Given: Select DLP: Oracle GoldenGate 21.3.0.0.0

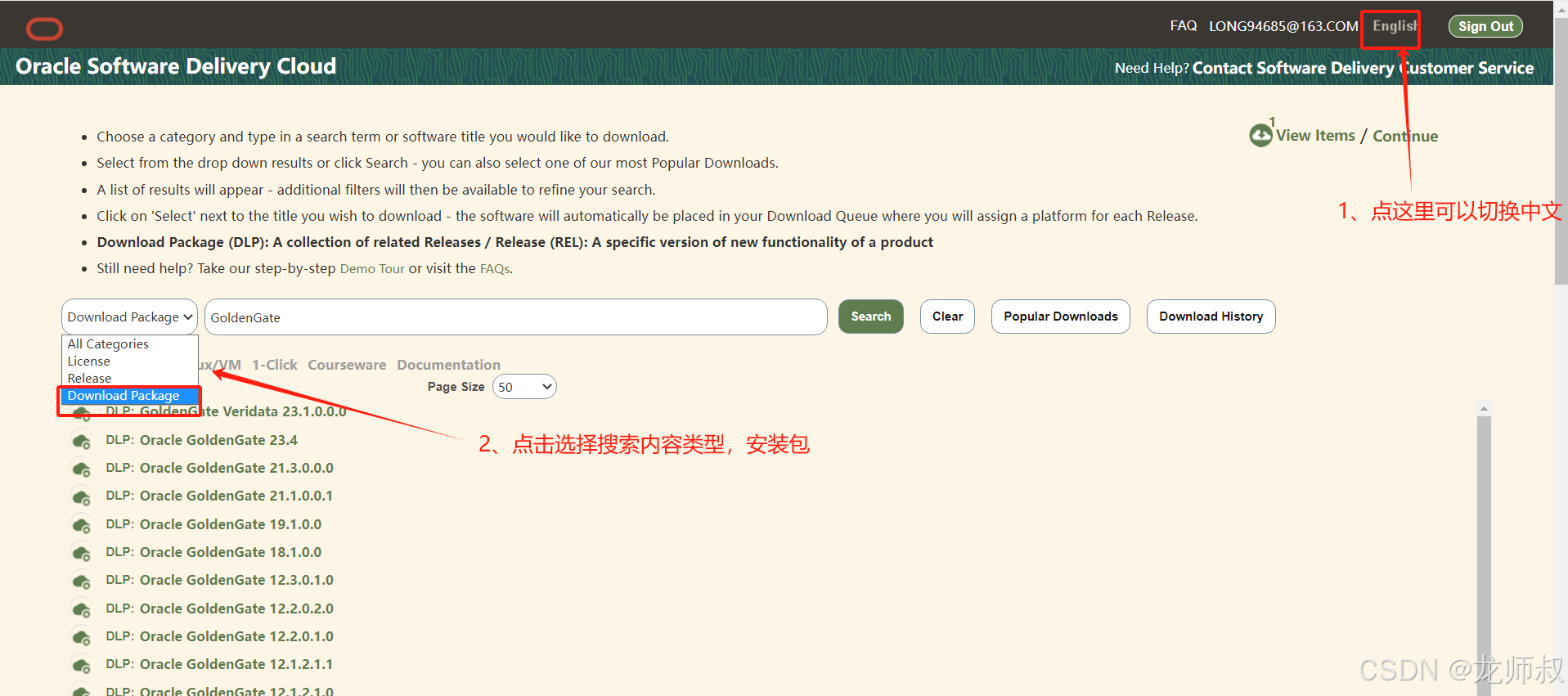Looking at the screenshot, I should [219, 468].
